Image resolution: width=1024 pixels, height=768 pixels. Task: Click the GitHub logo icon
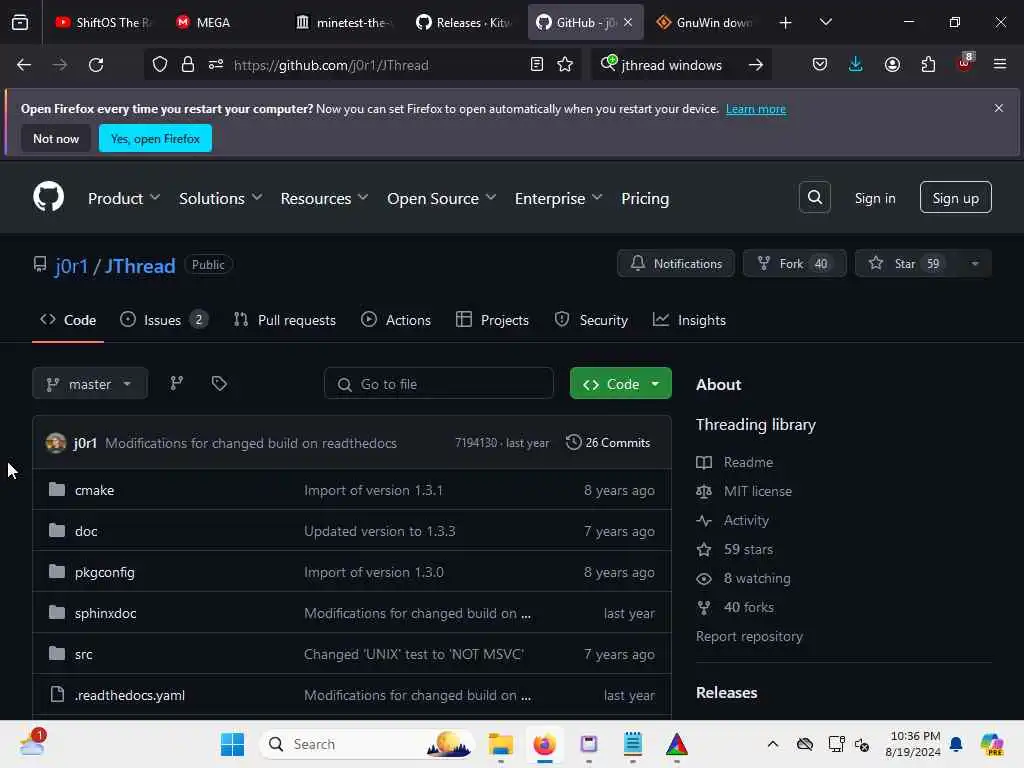48,197
